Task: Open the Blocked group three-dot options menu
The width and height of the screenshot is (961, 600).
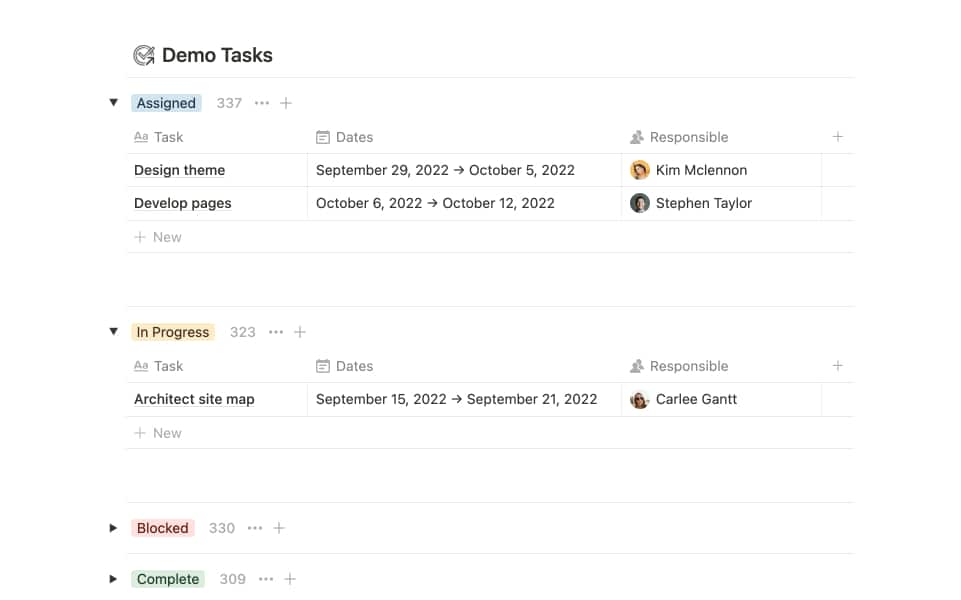Action: [x=255, y=528]
